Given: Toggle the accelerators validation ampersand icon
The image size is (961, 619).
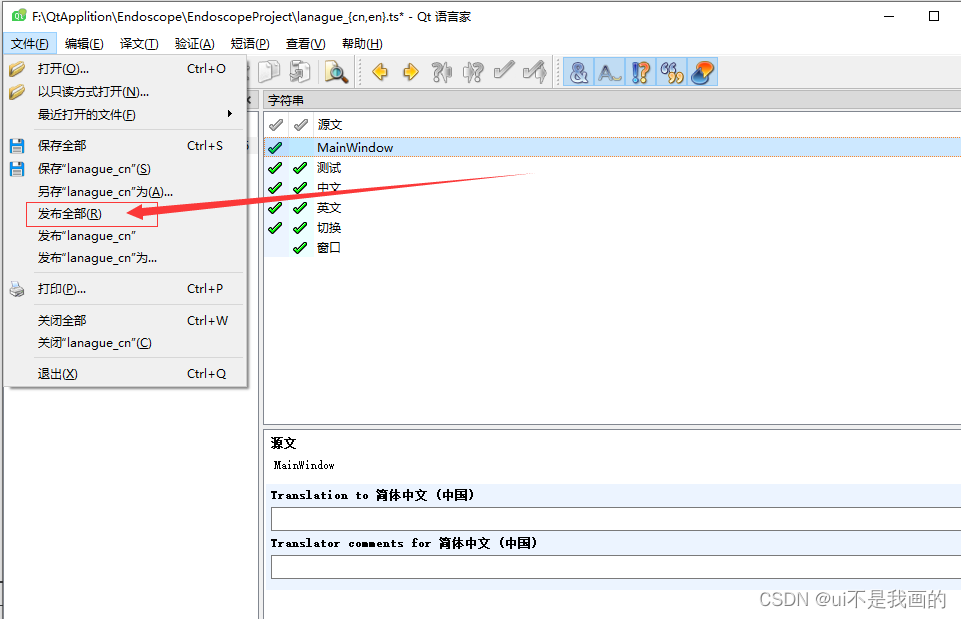Looking at the screenshot, I should (578, 71).
